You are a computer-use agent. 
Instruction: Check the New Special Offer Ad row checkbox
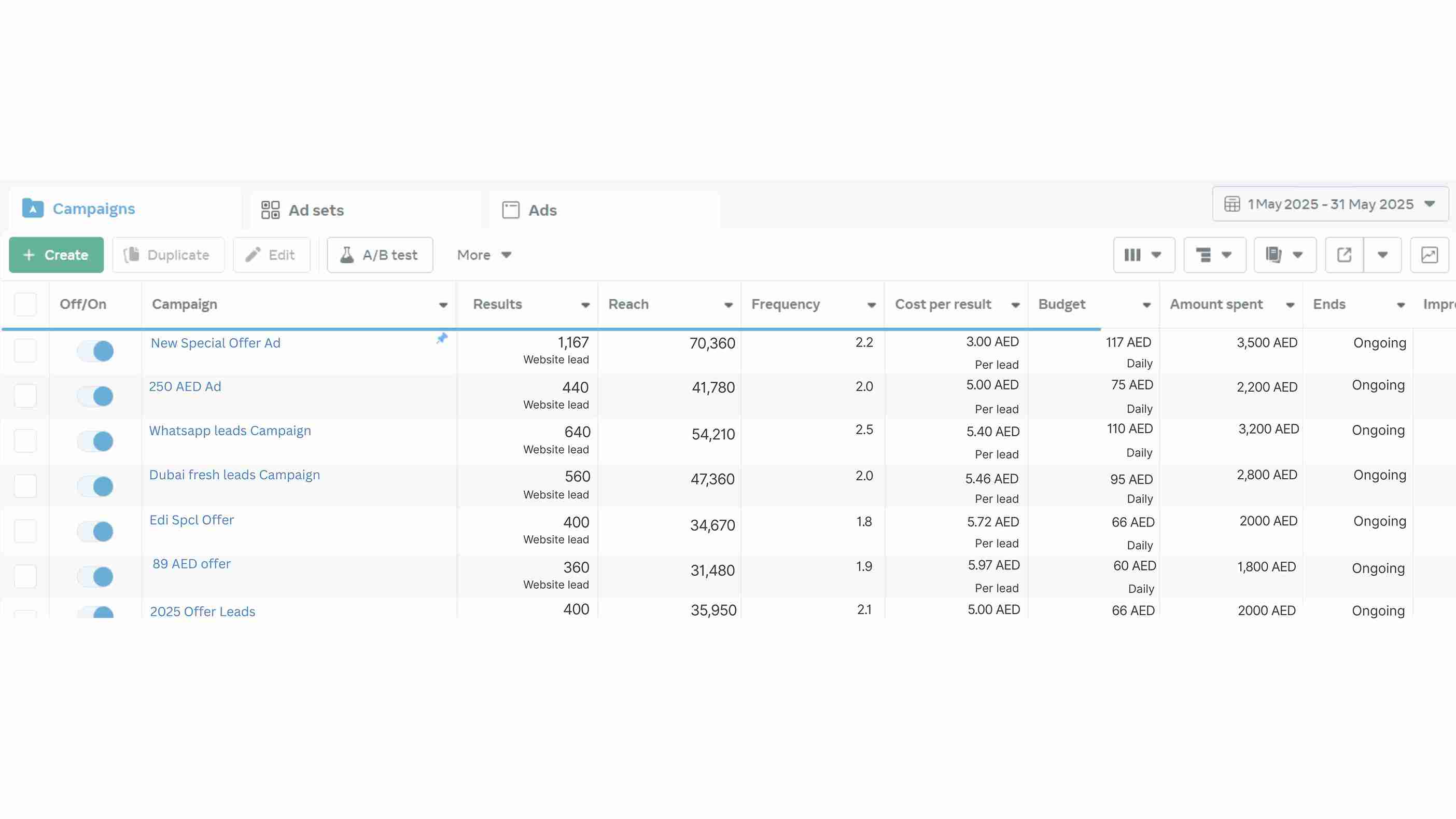tap(25, 351)
